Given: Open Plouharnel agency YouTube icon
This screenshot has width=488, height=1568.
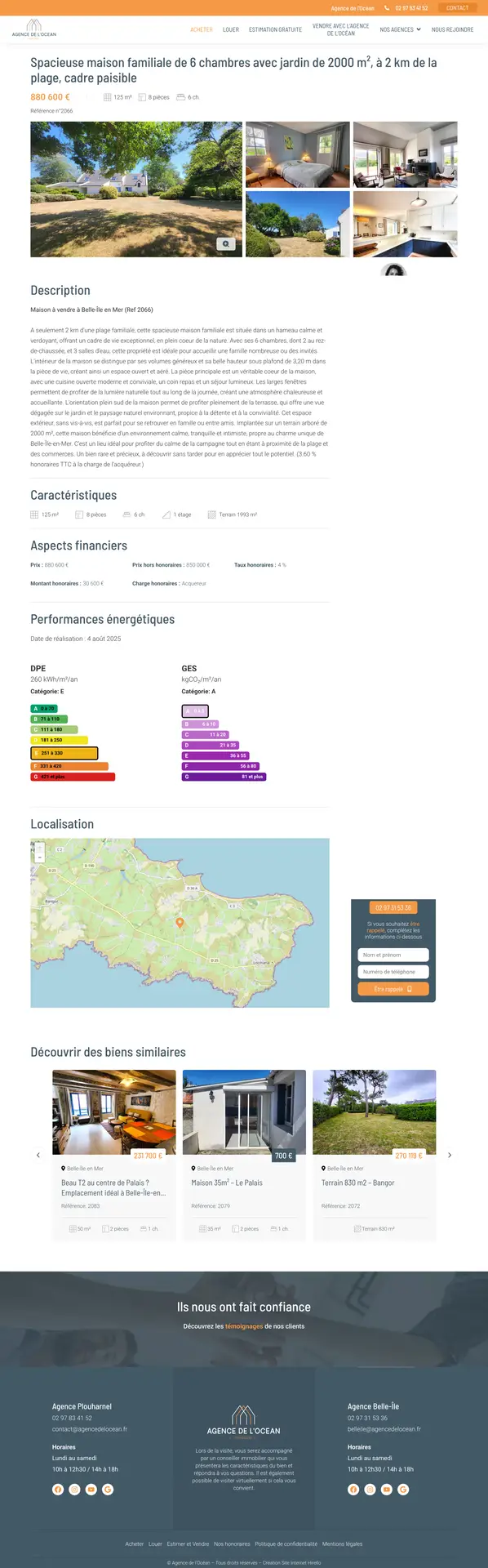Looking at the screenshot, I should (x=91, y=1489).
